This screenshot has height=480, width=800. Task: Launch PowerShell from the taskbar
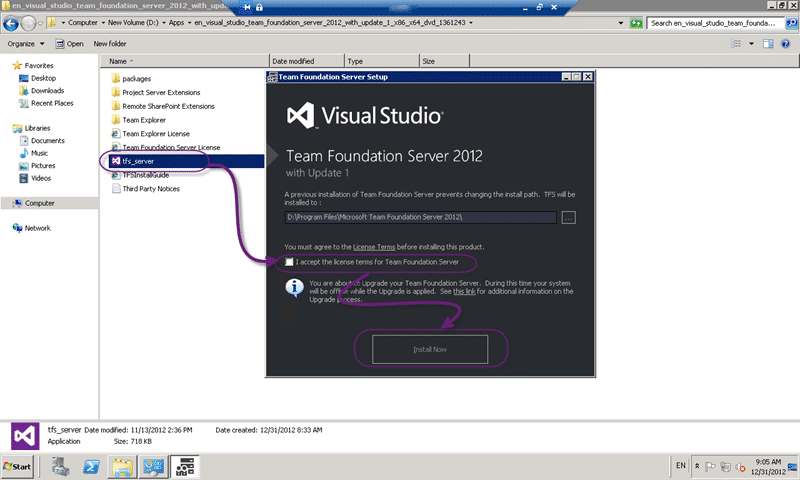[92, 467]
